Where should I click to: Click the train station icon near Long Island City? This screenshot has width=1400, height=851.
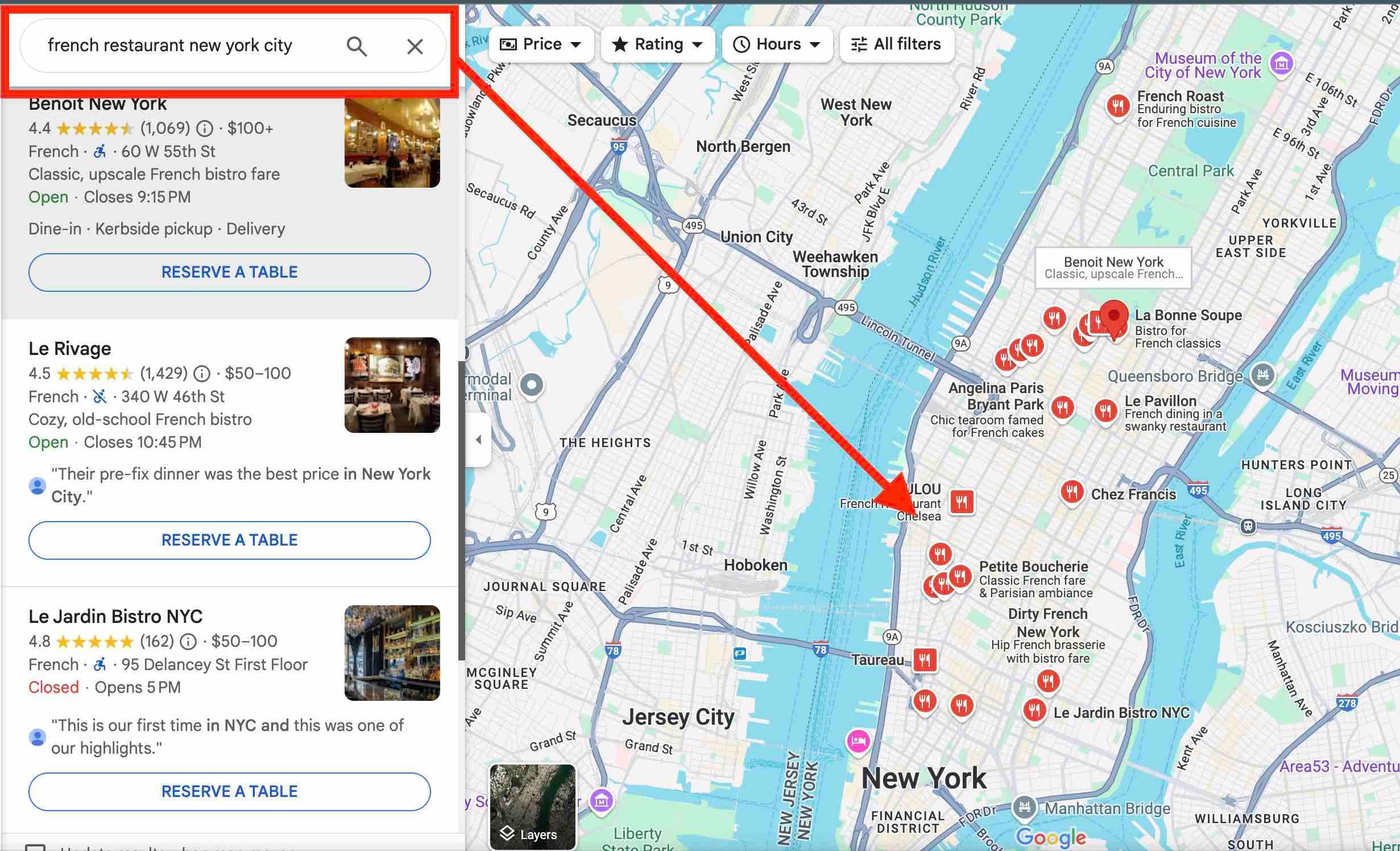tap(1248, 526)
